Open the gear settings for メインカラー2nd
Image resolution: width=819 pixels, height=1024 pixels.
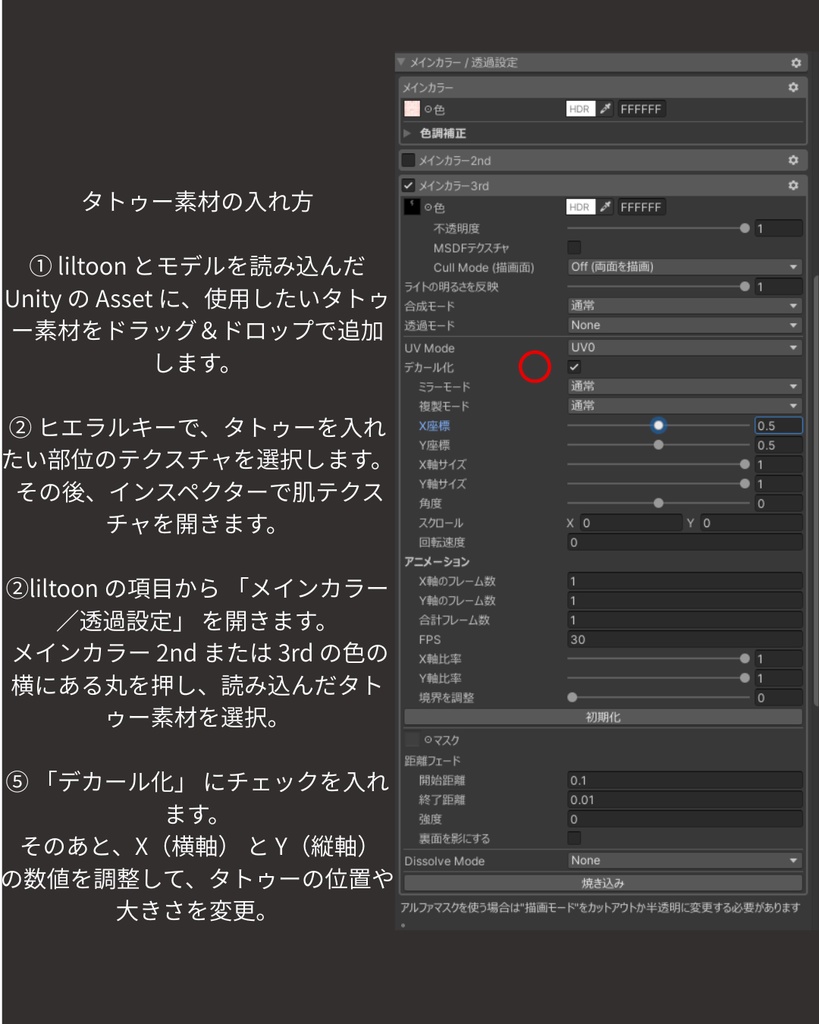[793, 159]
